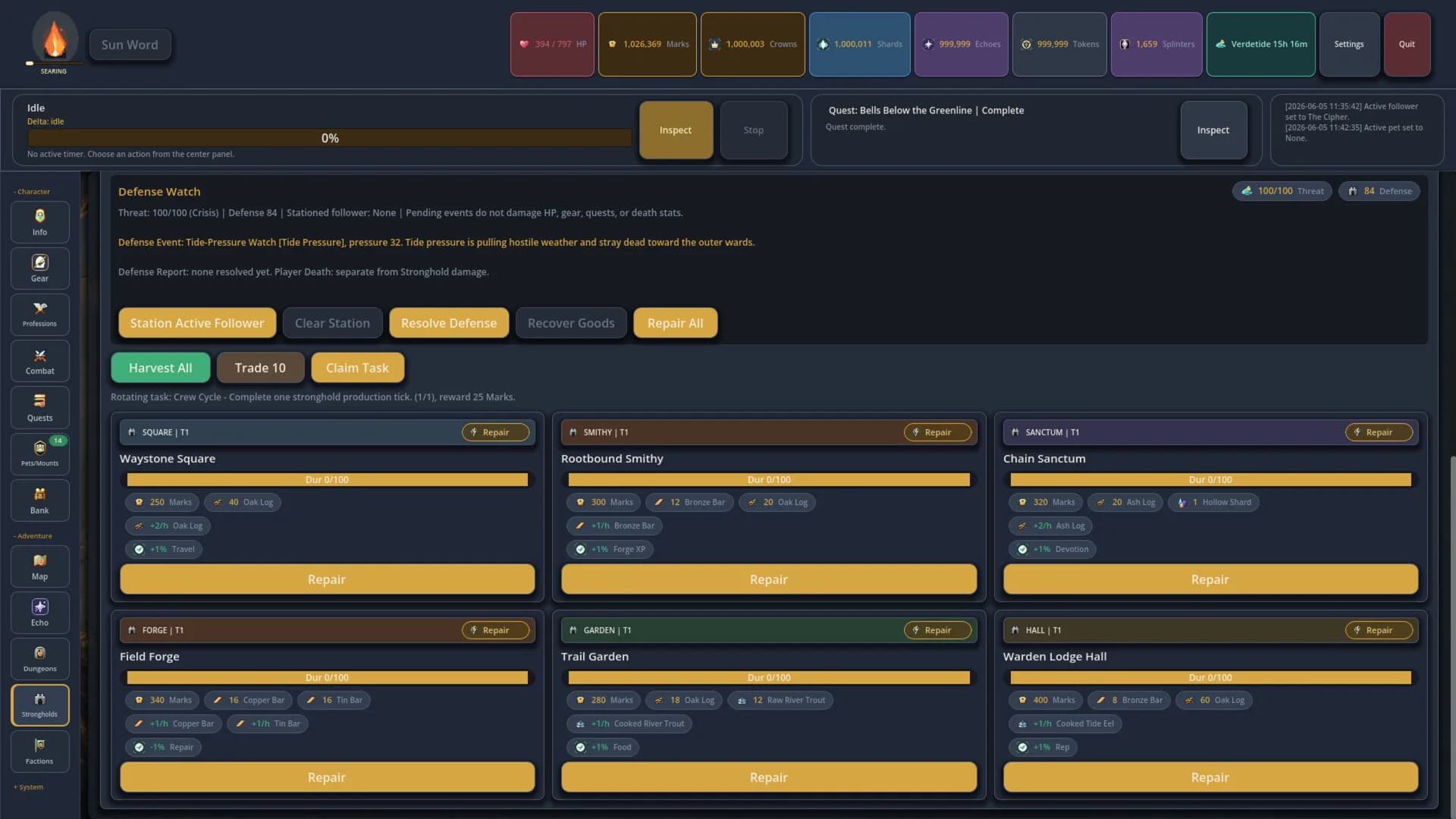Click the small Repair pill on Square header

[x=496, y=432]
